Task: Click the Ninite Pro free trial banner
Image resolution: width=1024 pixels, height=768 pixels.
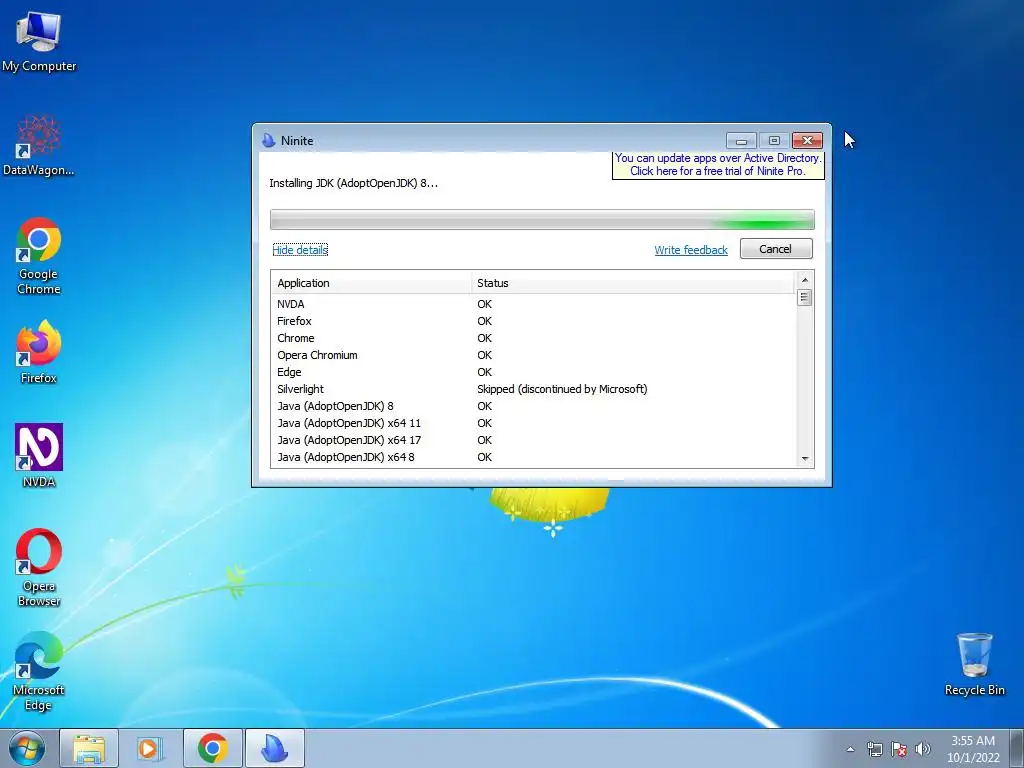Action: point(718,165)
